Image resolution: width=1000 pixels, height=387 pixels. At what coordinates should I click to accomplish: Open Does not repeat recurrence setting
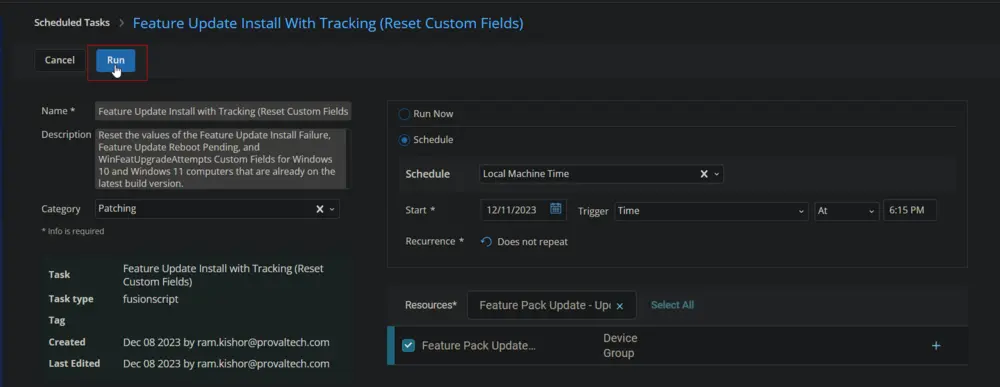click(x=533, y=242)
